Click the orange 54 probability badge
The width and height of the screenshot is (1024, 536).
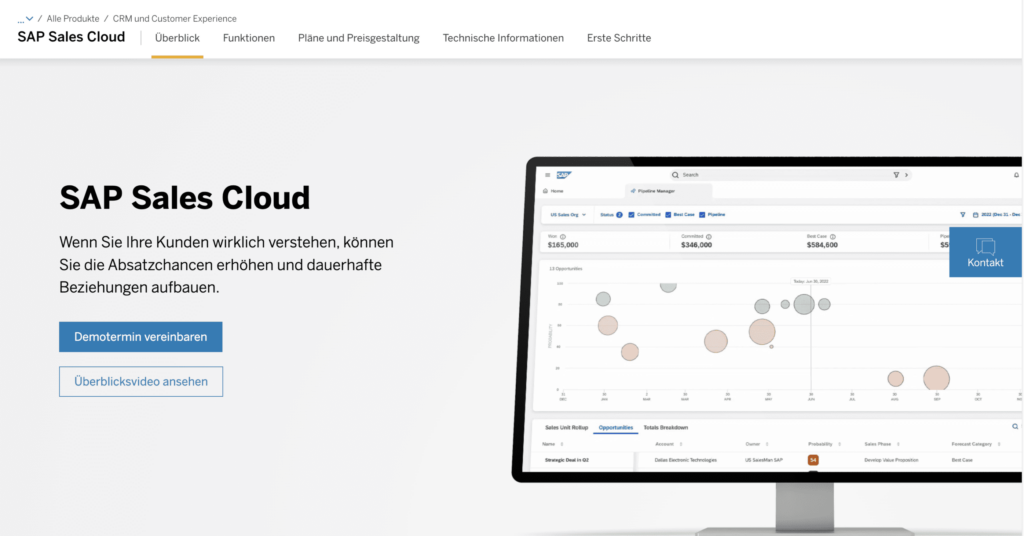tap(813, 460)
